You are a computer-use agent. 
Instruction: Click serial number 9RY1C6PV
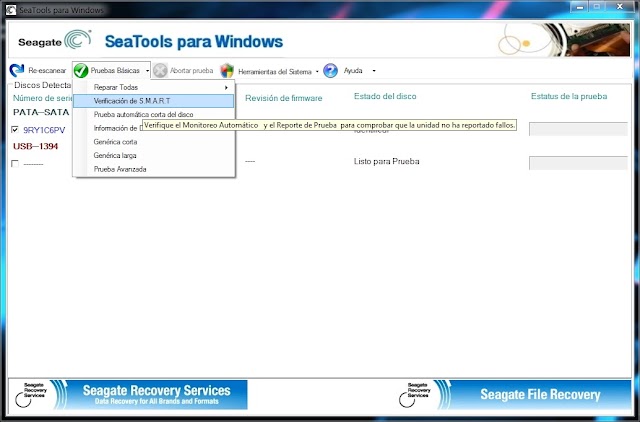44,130
